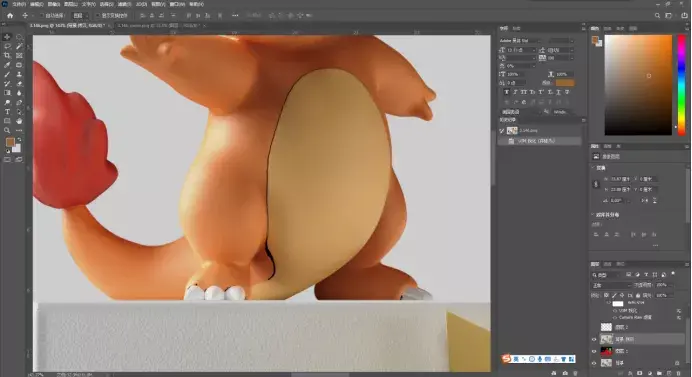Open the 图像 Image menu
Viewport: 692px width, 377px height.
pos(53,4)
